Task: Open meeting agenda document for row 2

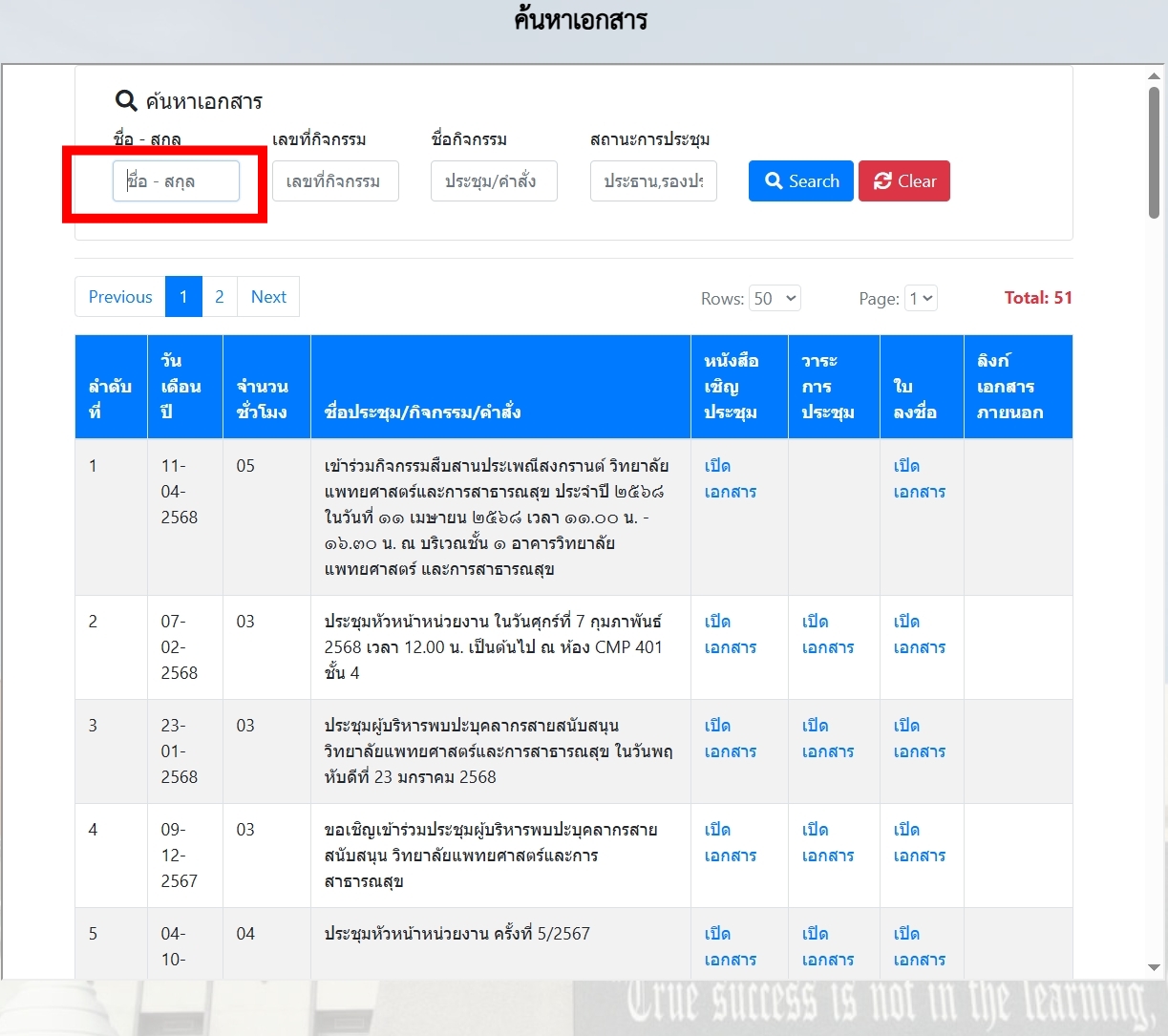Action: point(827,634)
